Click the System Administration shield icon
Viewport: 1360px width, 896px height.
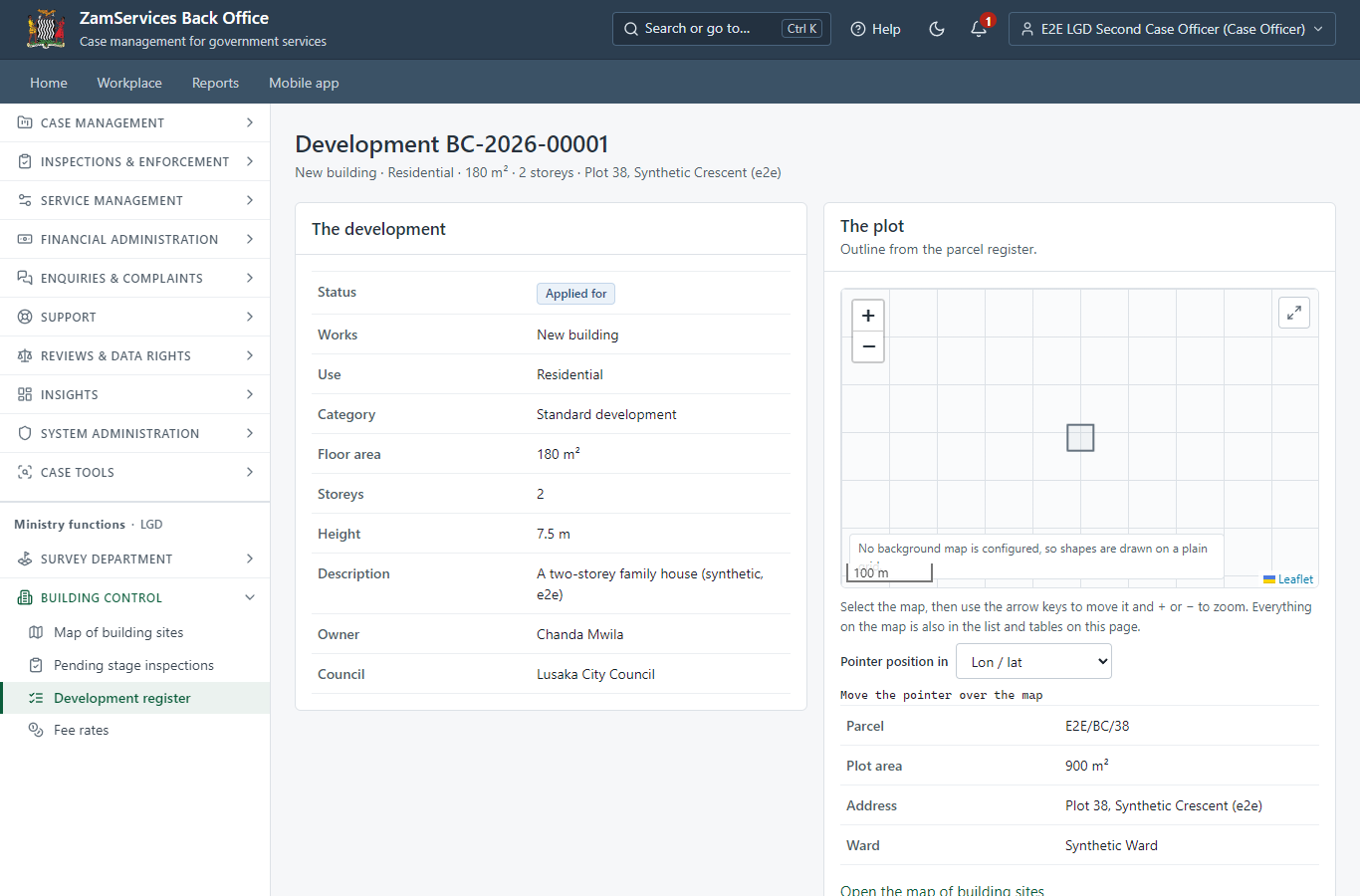coord(25,433)
